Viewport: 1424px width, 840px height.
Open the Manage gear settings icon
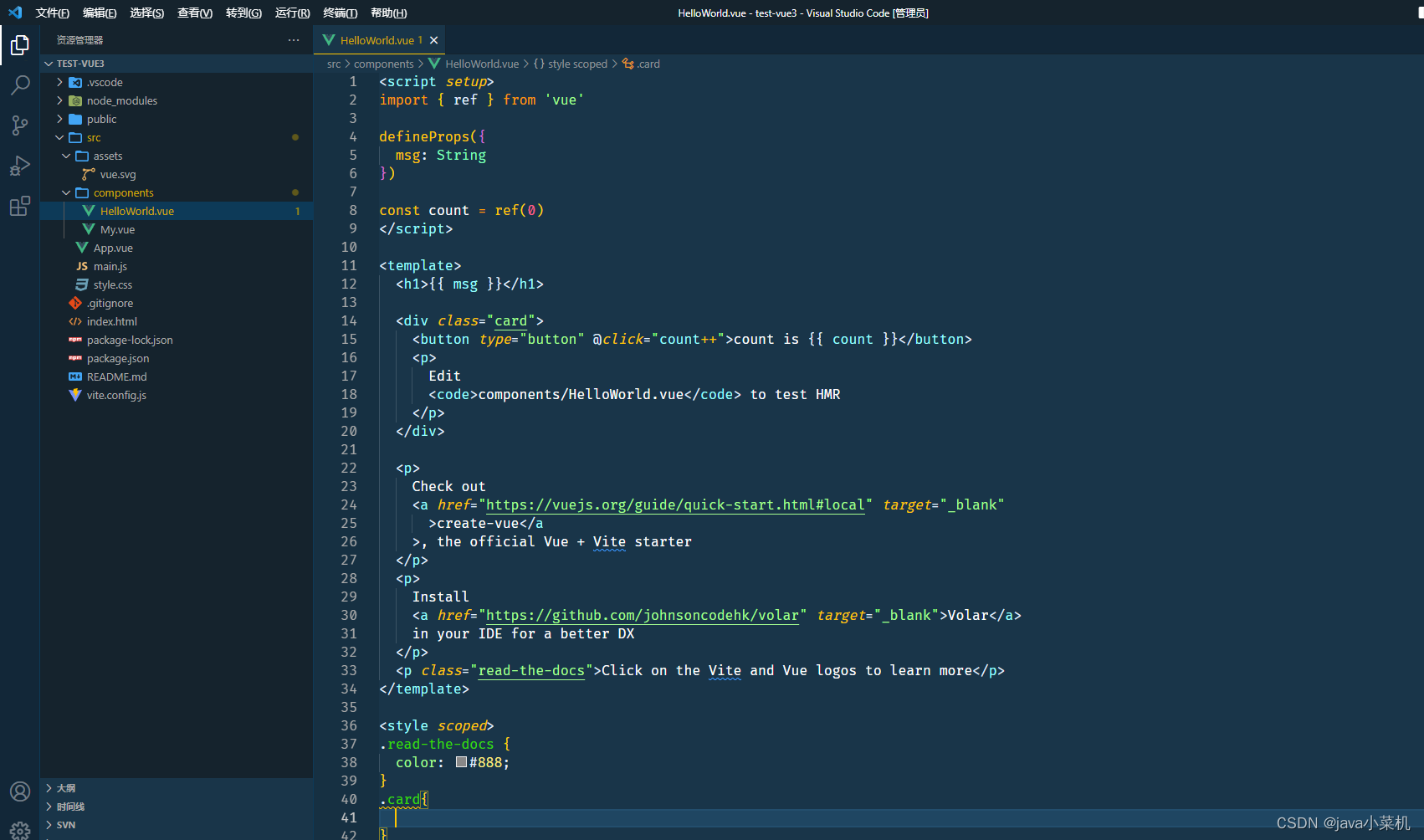20,829
